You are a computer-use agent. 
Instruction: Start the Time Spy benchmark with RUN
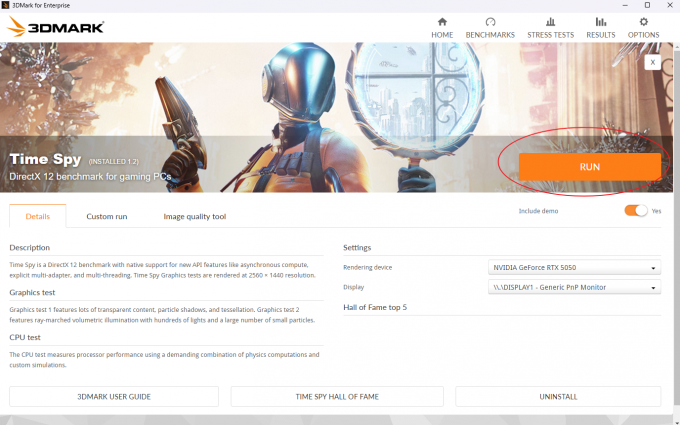tap(590, 167)
